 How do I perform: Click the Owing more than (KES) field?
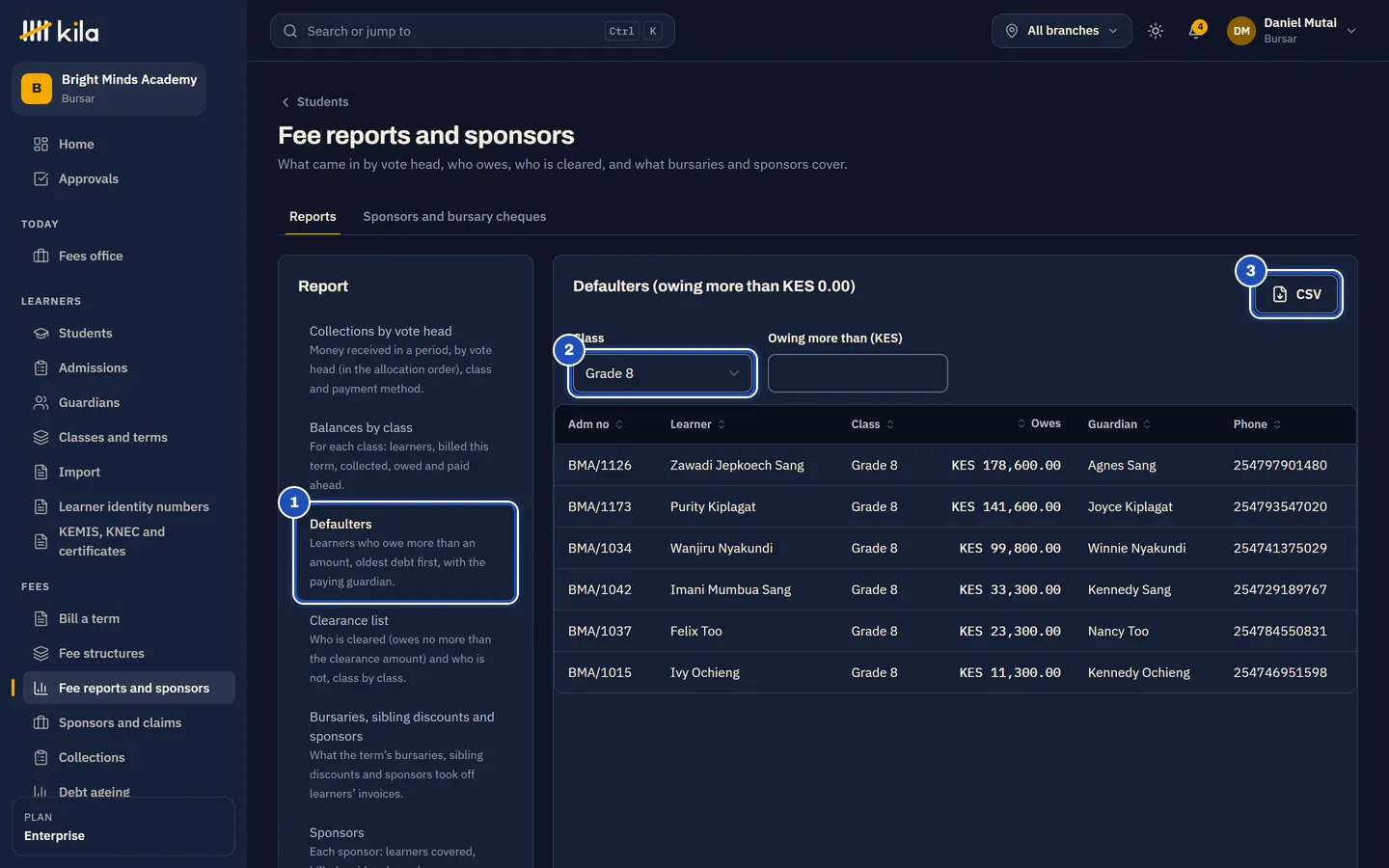tap(858, 373)
